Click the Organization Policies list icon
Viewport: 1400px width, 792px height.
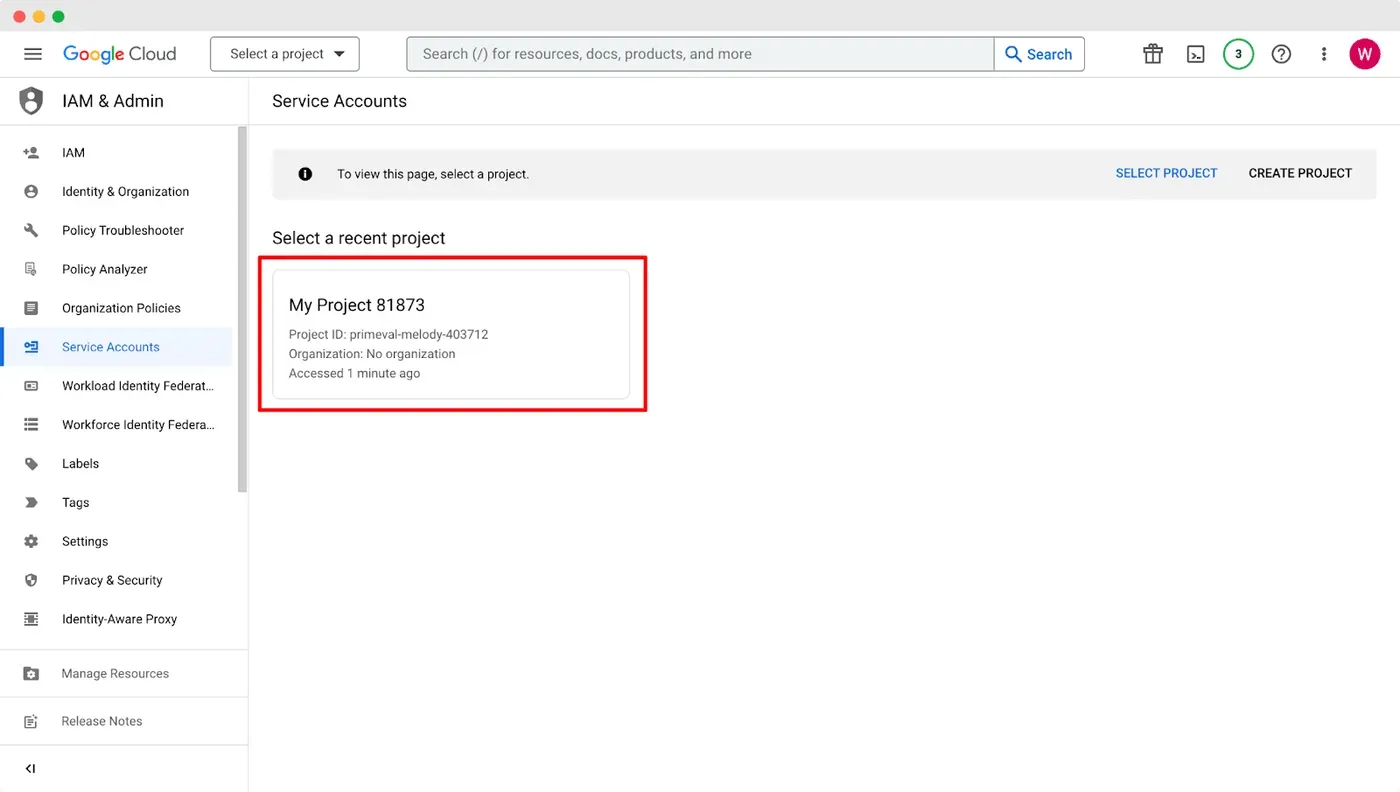point(31,308)
